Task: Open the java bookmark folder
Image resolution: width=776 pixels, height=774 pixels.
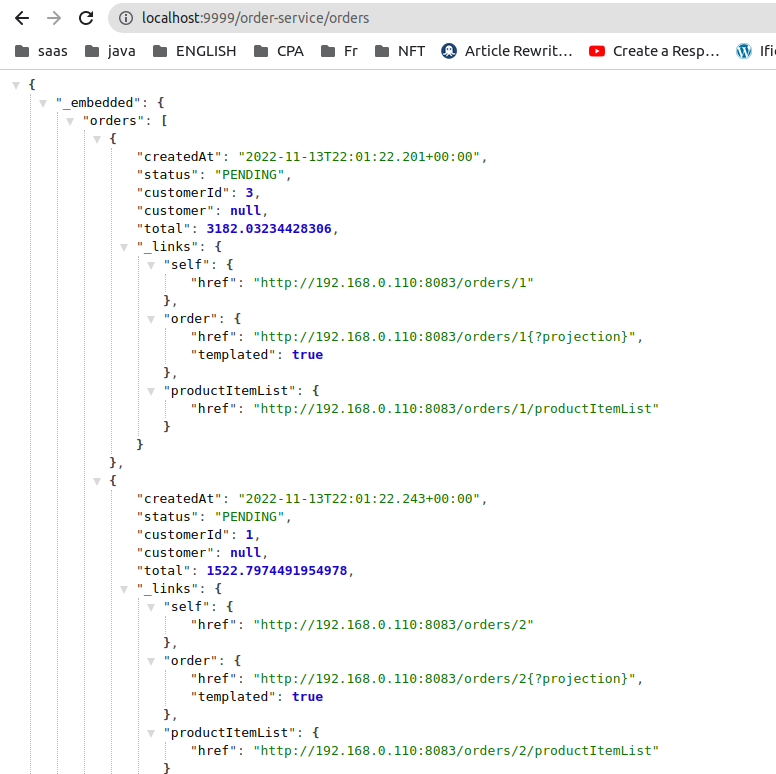Action: (x=110, y=51)
